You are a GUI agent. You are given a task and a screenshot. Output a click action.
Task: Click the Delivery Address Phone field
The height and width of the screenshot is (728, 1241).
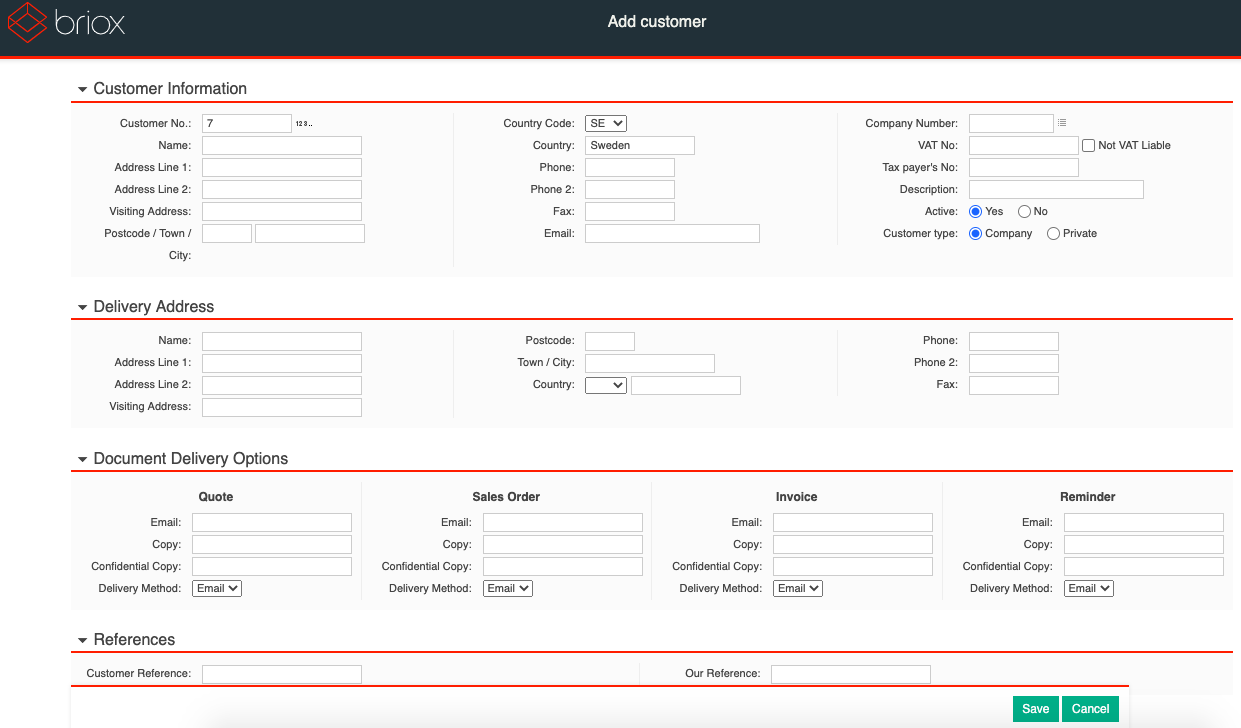tap(1014, 341)
